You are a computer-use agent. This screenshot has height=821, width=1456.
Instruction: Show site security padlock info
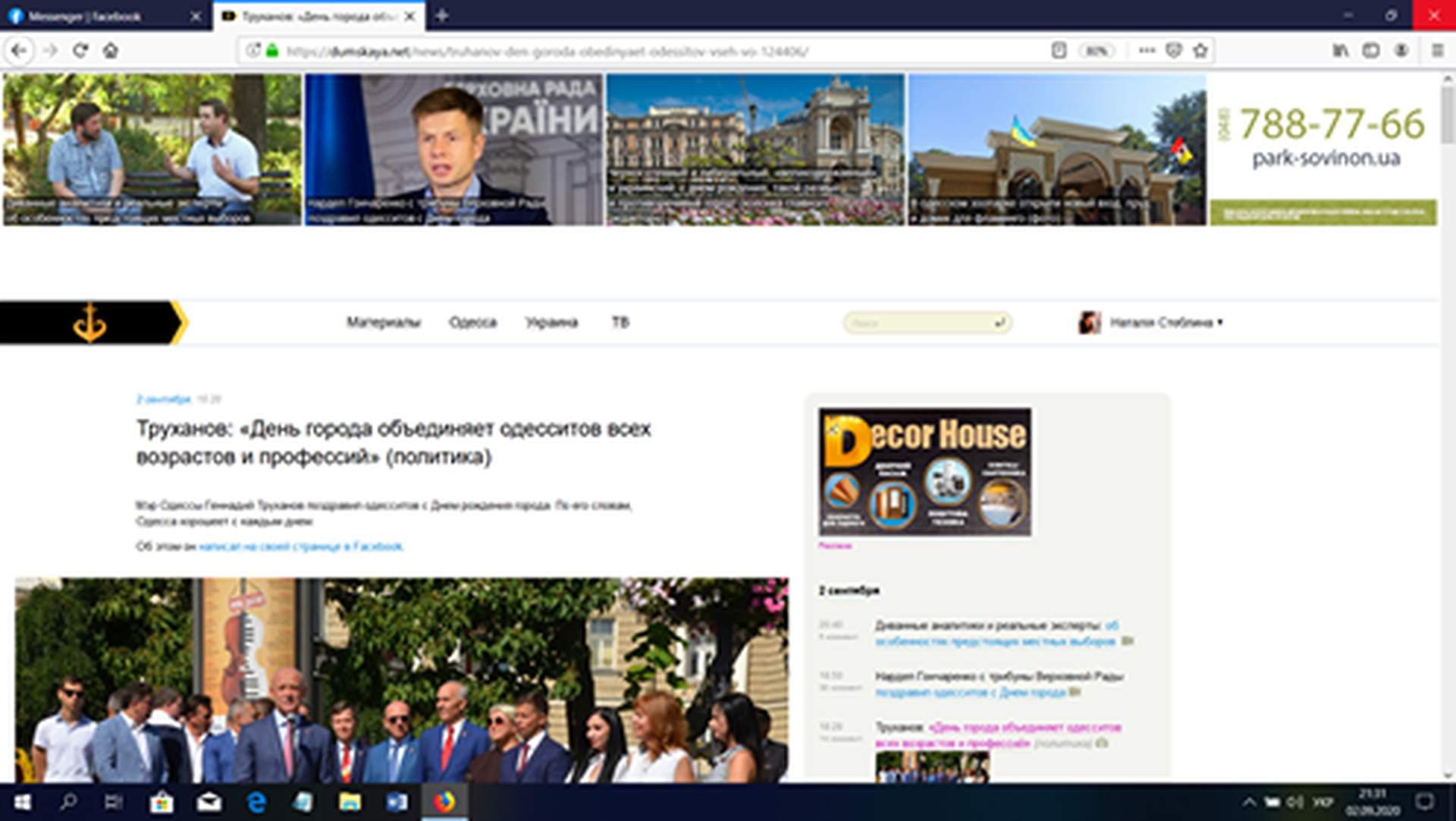272,51
